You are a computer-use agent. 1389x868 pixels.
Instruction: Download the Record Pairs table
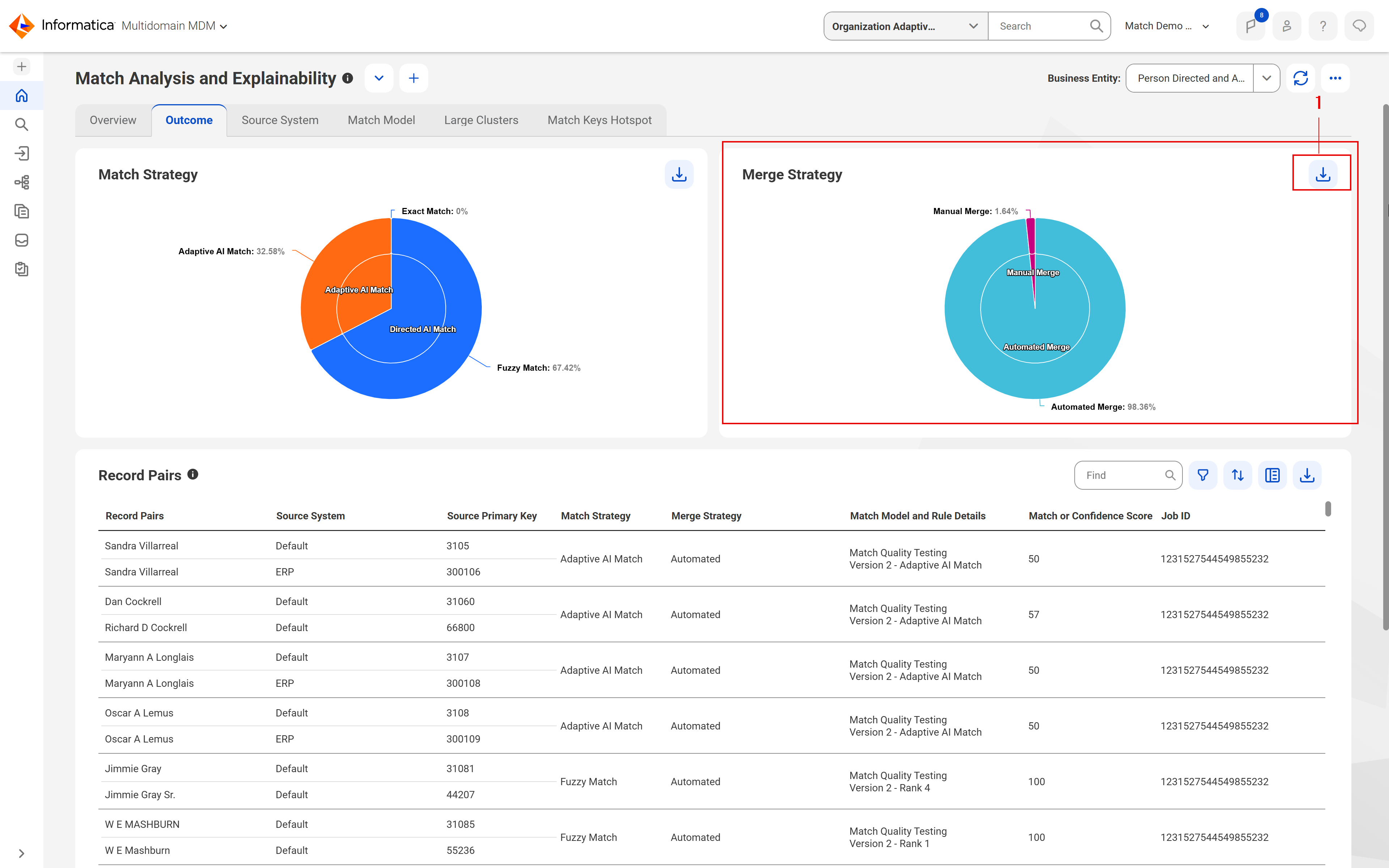tap(1308, 475)
